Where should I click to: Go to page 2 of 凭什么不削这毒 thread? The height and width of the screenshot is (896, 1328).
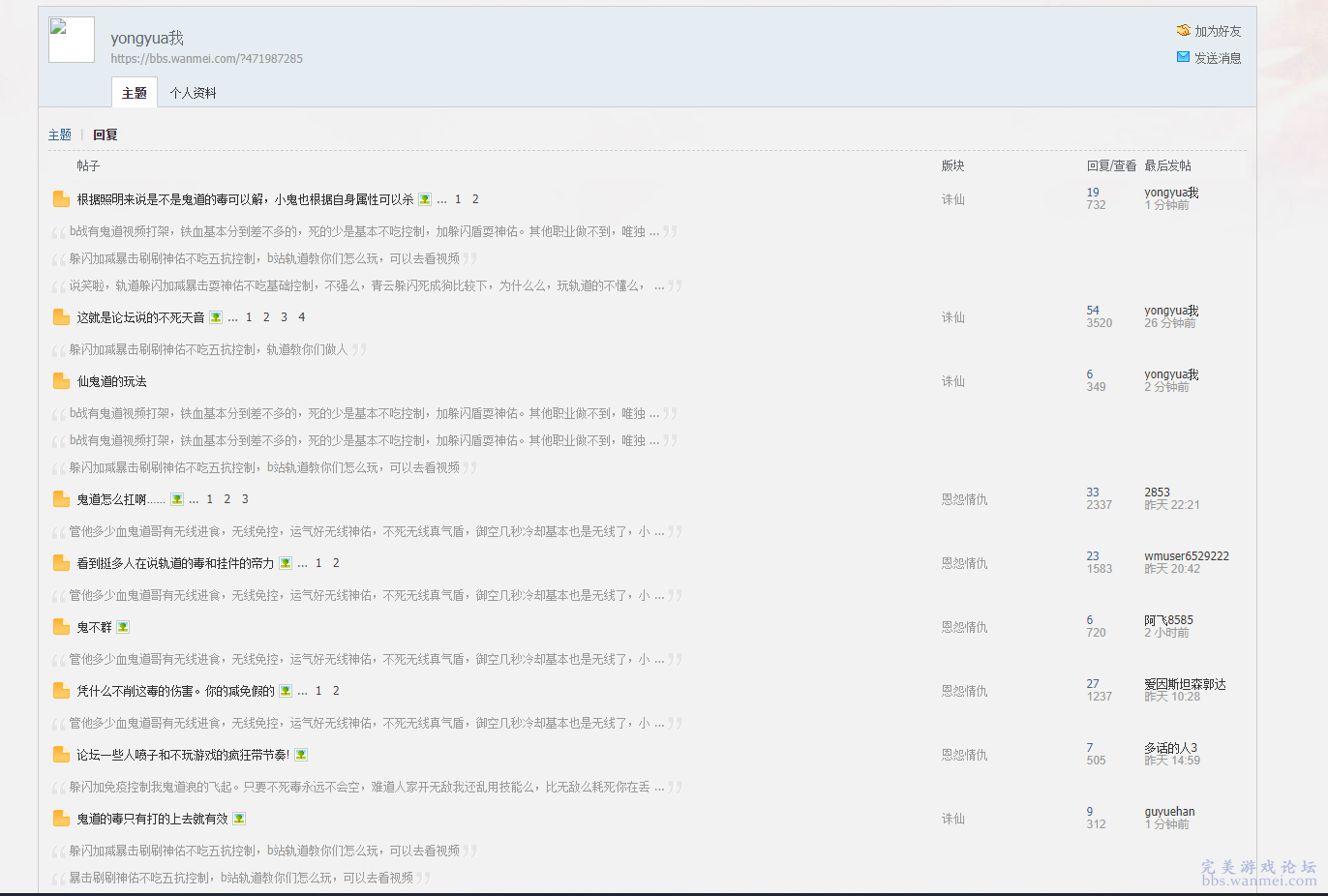click(336, 691)
